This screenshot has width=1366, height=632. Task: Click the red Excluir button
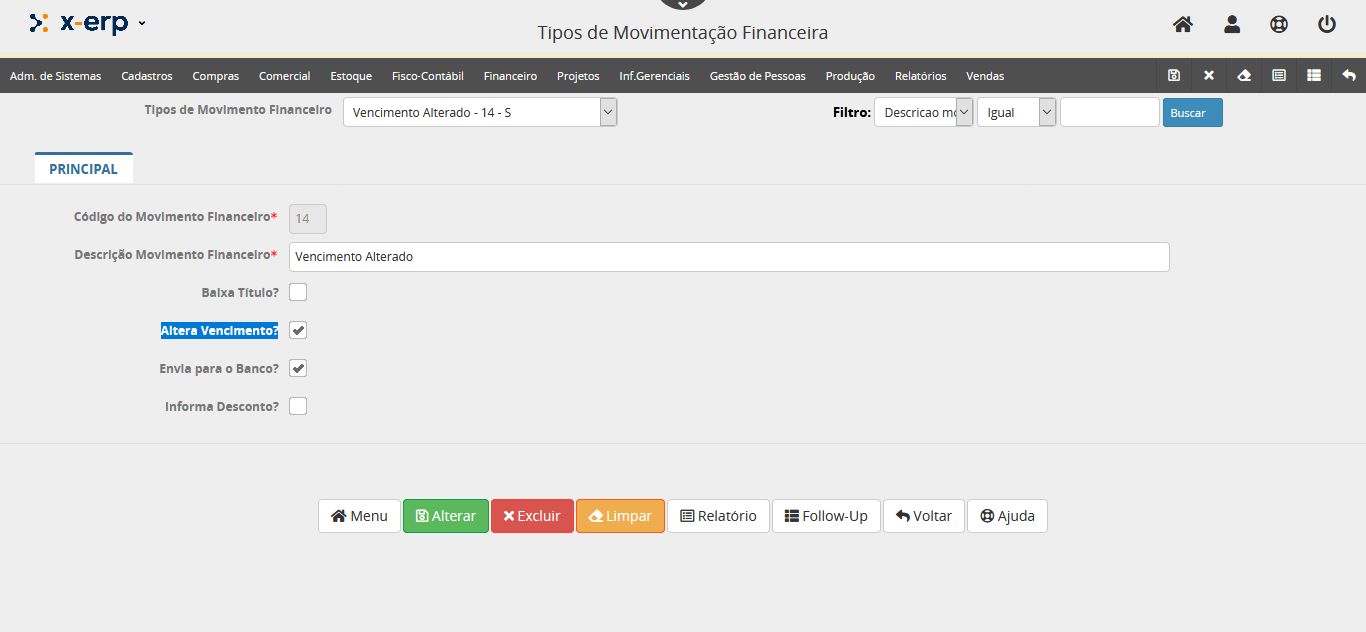point(532,516)
